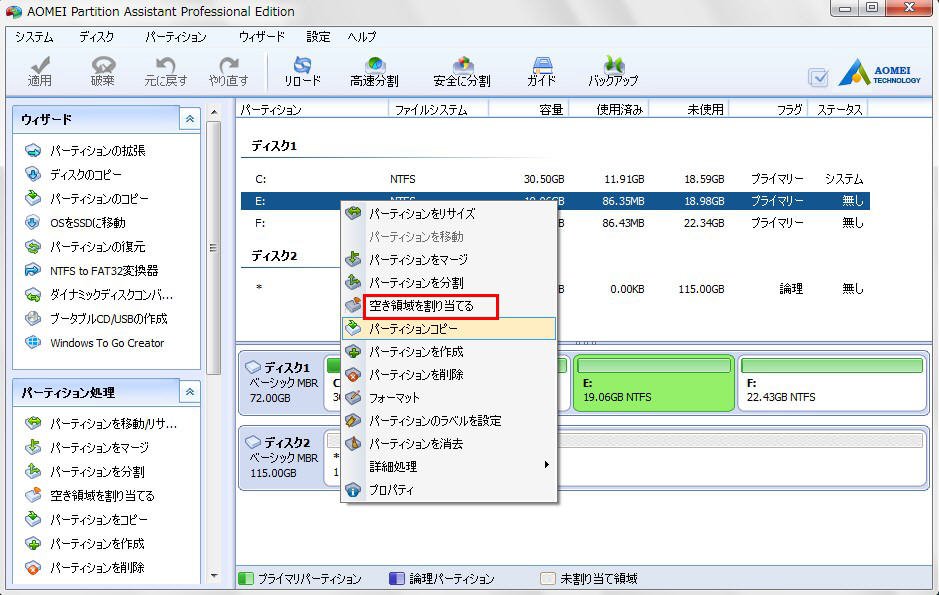Sort by 使用済み column header

click(x=609, y=110)
